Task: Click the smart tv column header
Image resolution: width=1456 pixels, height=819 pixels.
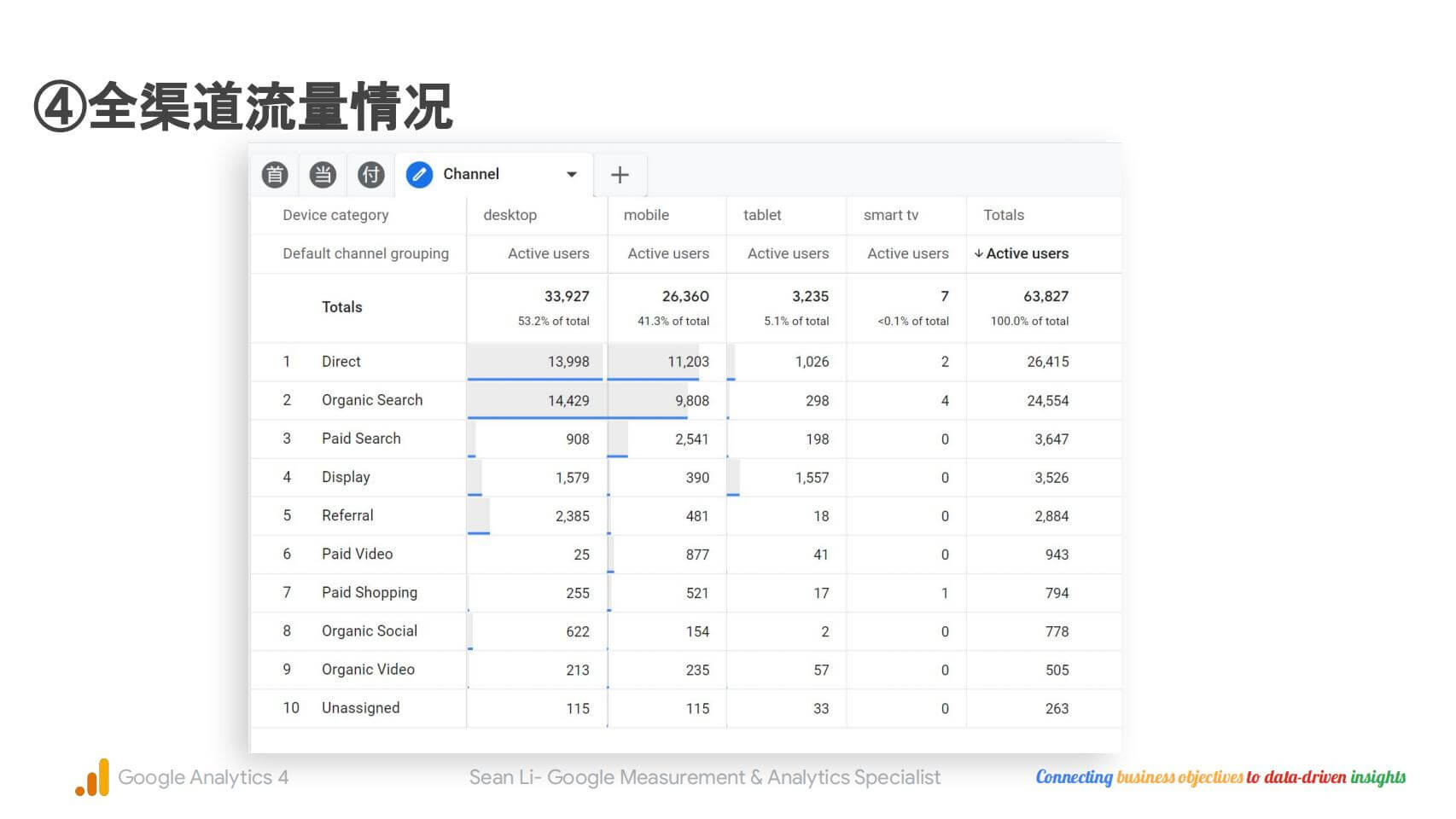Action: [x=891, y=215]
